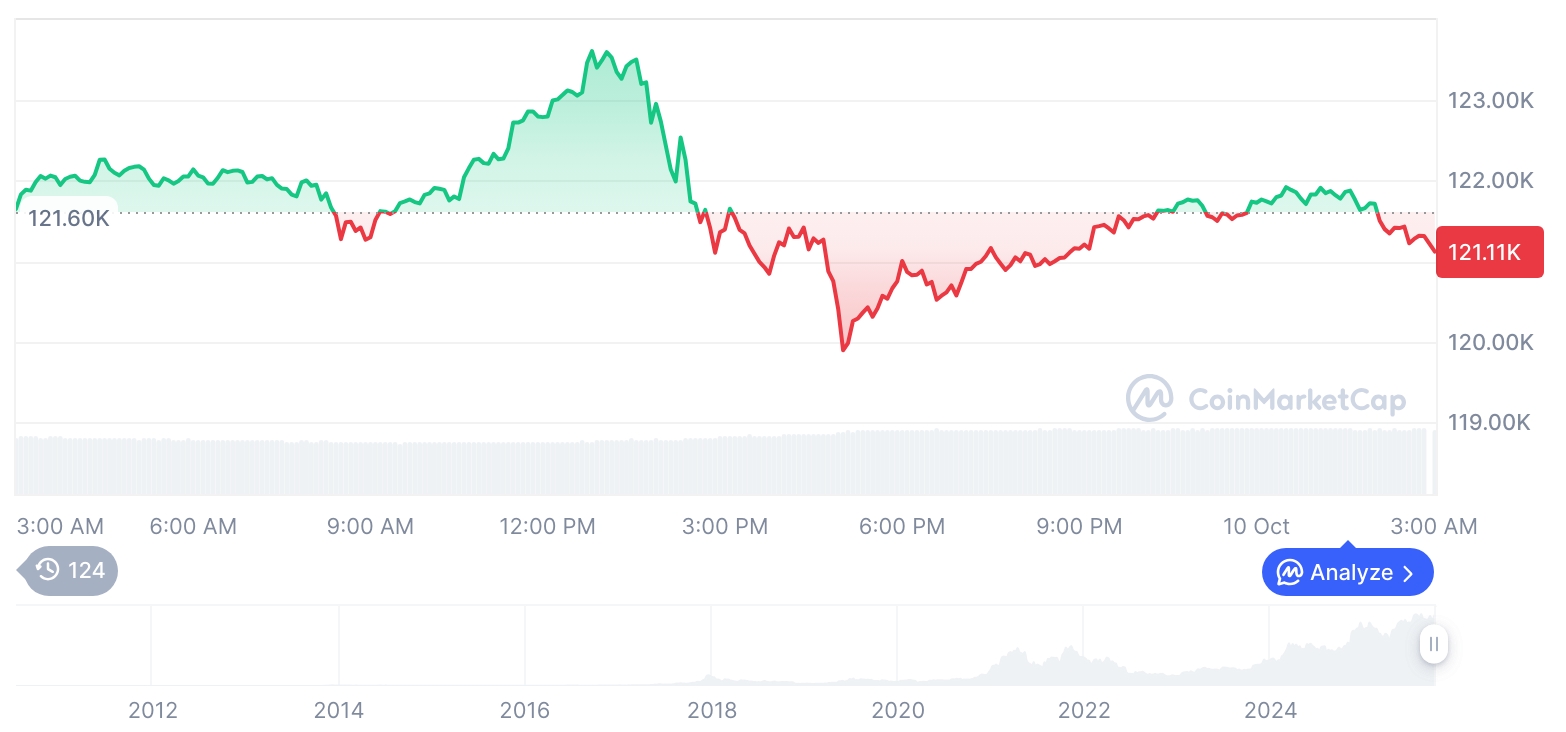
Task: Open the 124 history count badge
Action: pyautogui.click(x=70, y=570)
